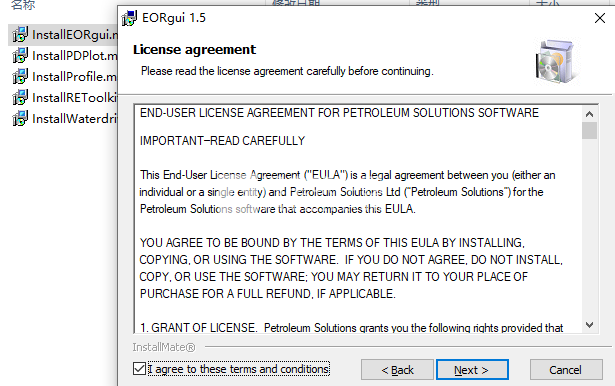Click the InstallEORgui installer file icon
This screenshot has width=615, height=386.
click(x=20, y=35)
